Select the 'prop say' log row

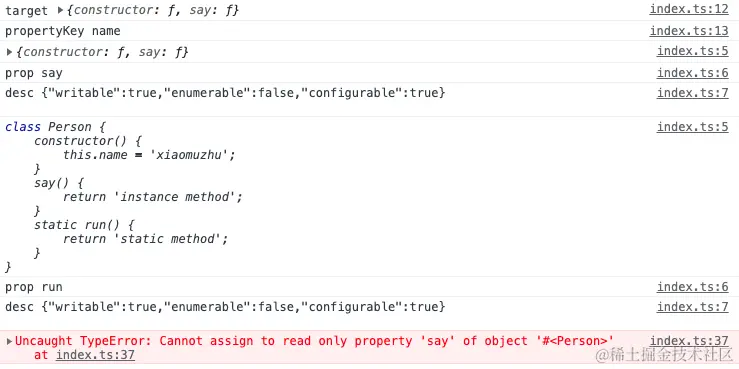[x=370, y=73]
